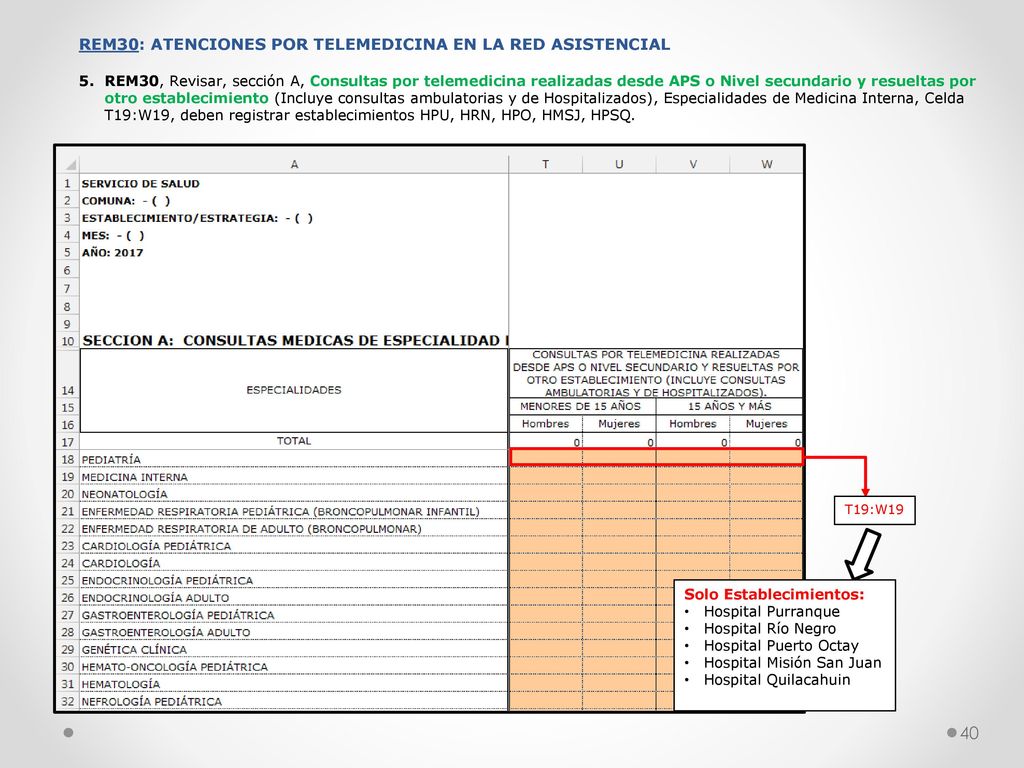Click the 'NEFROLOGÍA PEDIÁTRICA' row label
The height and width of the screenshot is (768, 1024).
[x=152, y=701]
